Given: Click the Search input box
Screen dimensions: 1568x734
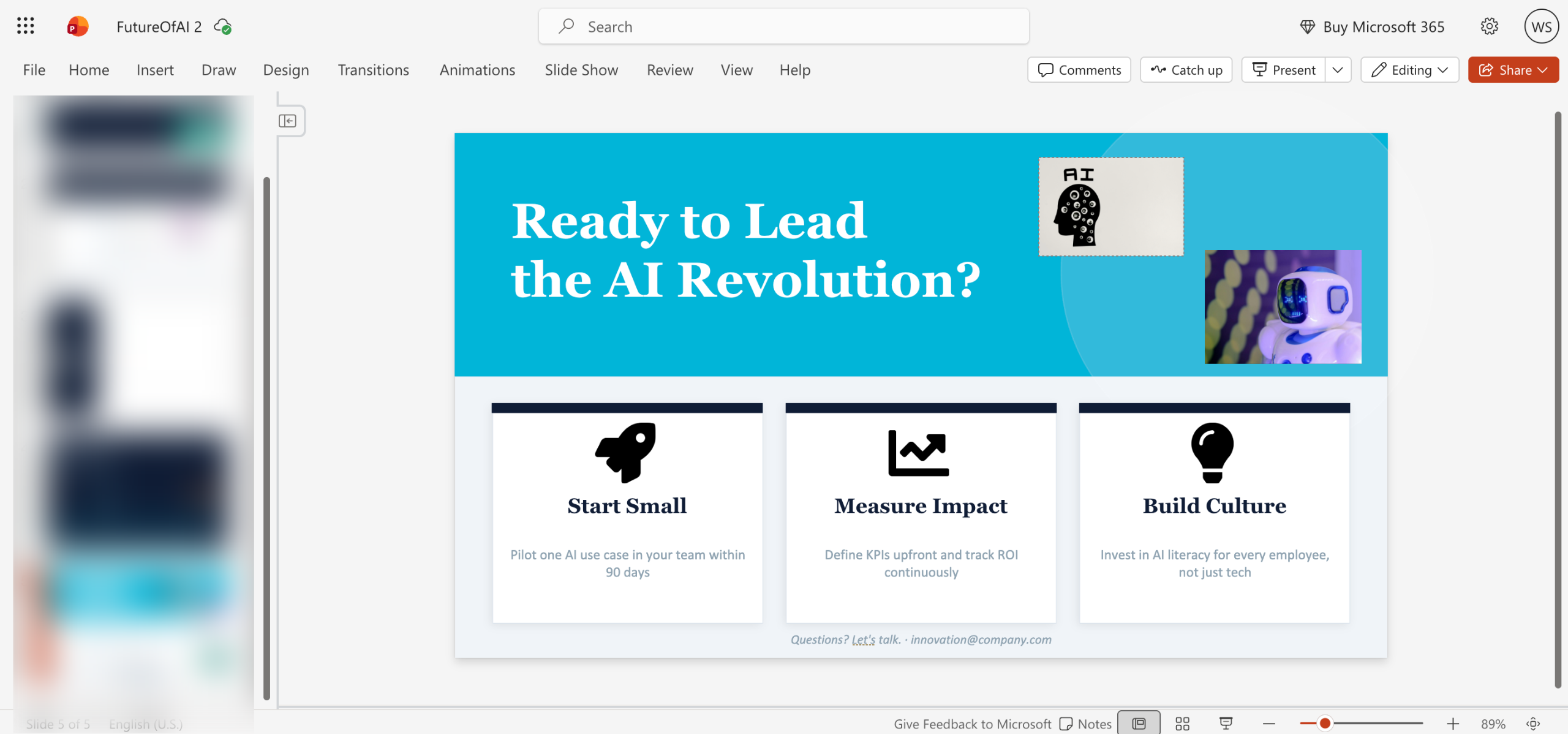Looking at the screenshot, I should click(783, 26).
